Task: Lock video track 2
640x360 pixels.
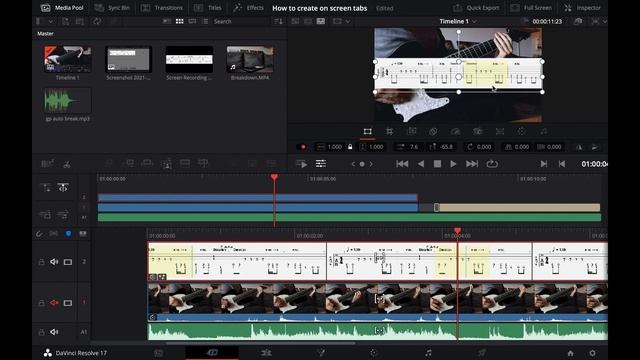Action: pyautogui.click(x=41, y=262)
